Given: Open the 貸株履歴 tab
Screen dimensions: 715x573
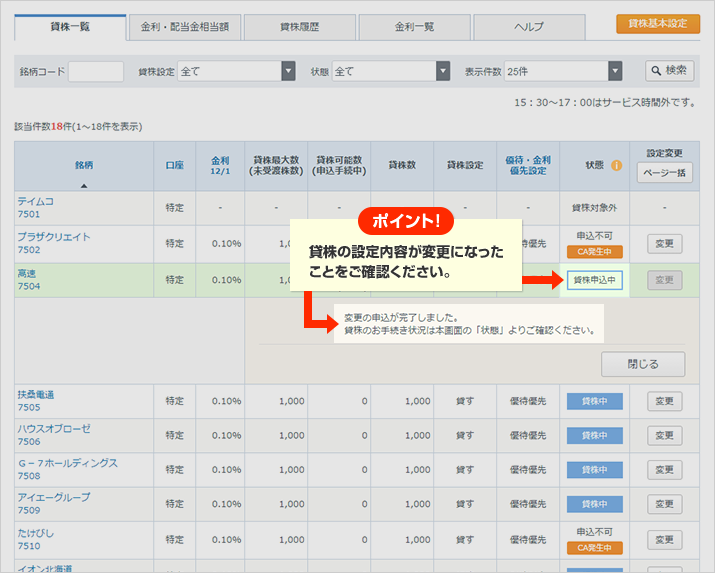Looking at the screenshot, I should [x=299, y=27].
